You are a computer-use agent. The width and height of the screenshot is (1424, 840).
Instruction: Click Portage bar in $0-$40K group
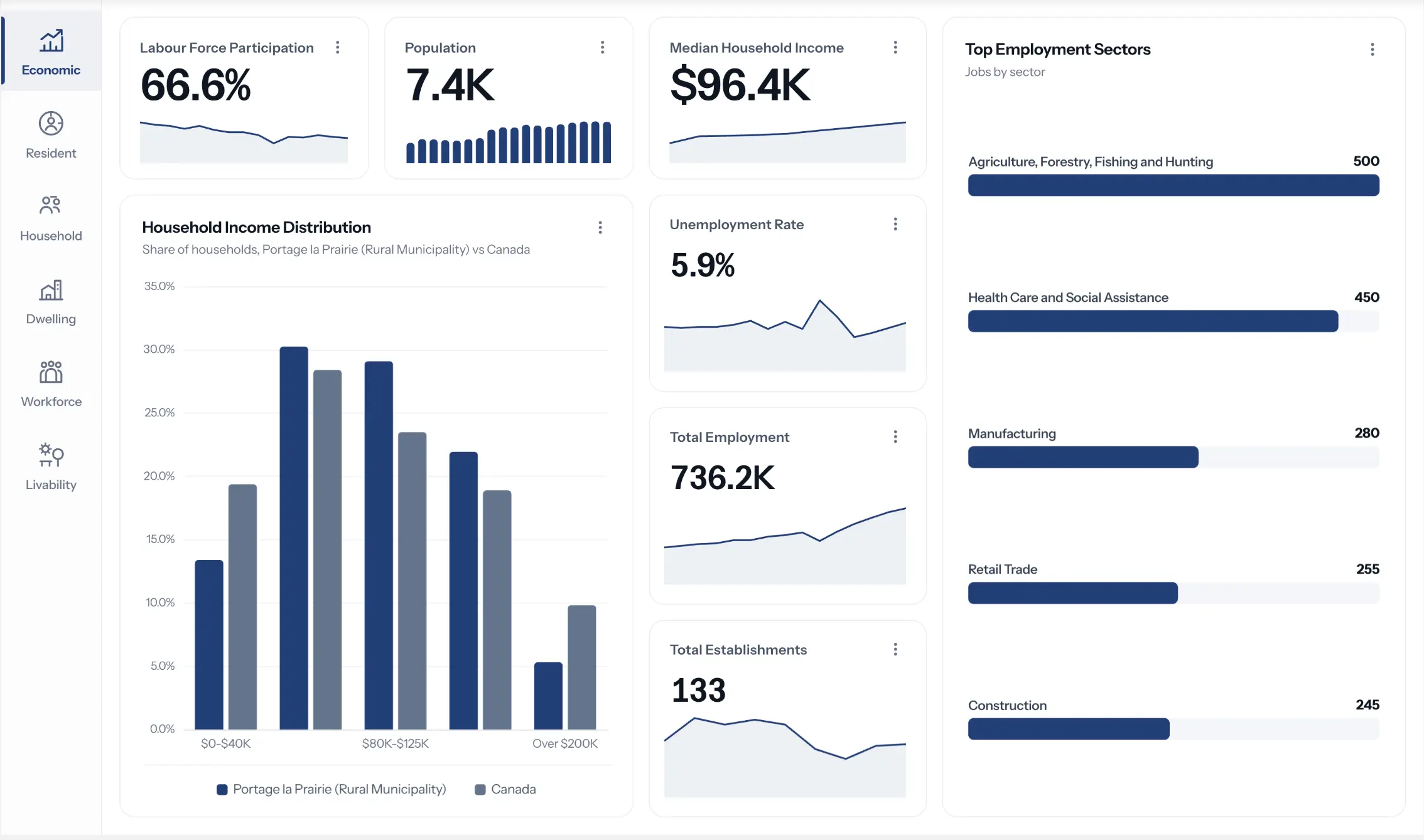[x=209, y=645]
